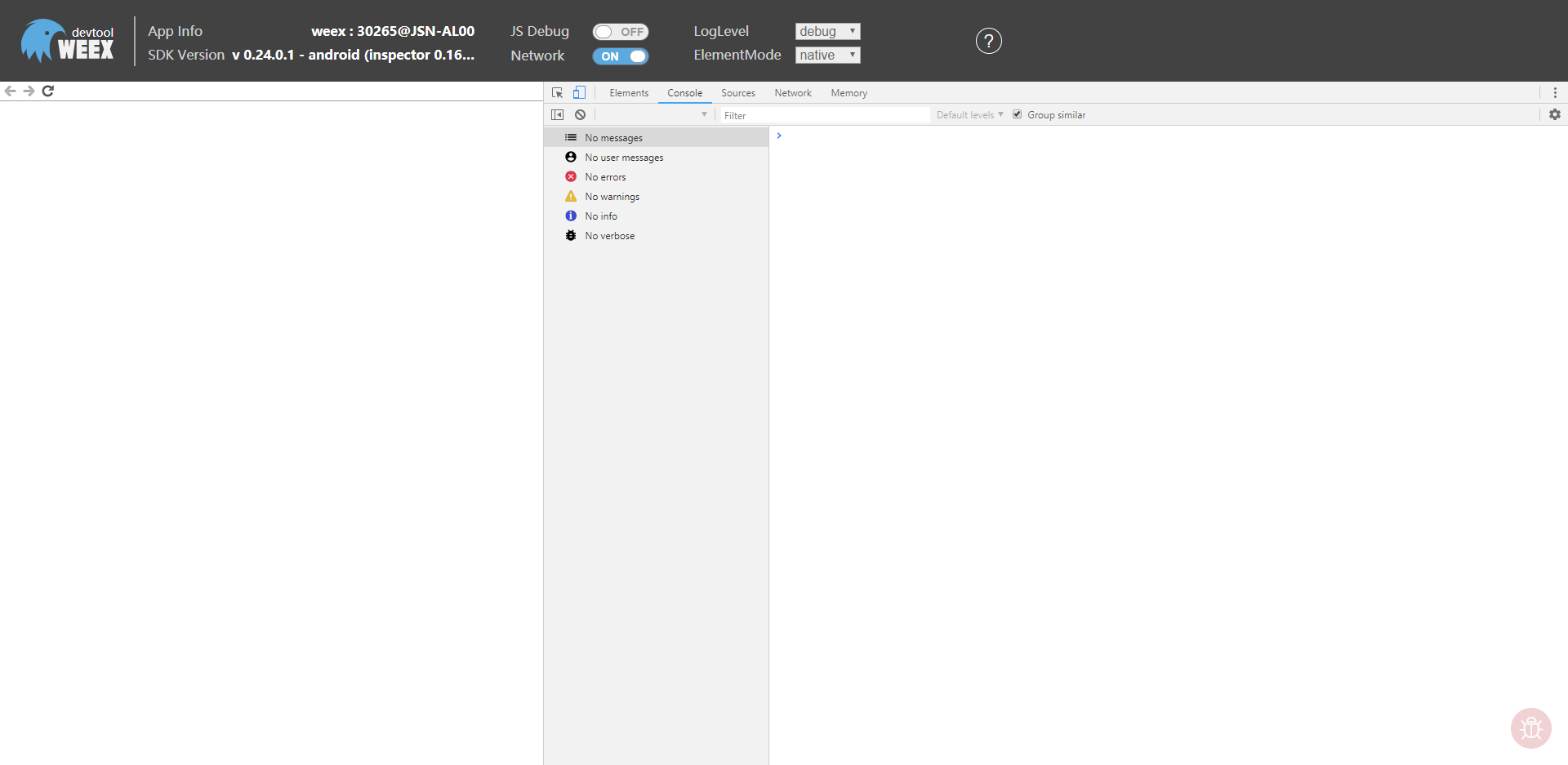Click the messages list icon
Image resolution: width=1568 pixels, height=765 pixels.
571,137
